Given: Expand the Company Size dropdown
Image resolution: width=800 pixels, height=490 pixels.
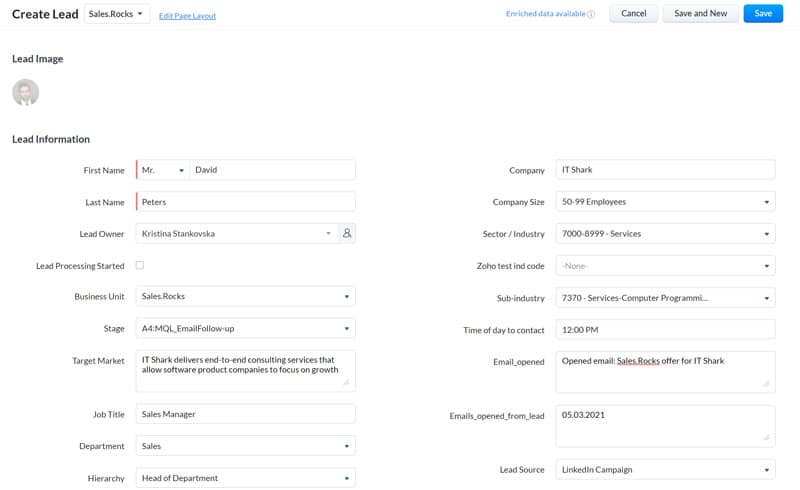Looking at the screenshot, I should 766,202.
